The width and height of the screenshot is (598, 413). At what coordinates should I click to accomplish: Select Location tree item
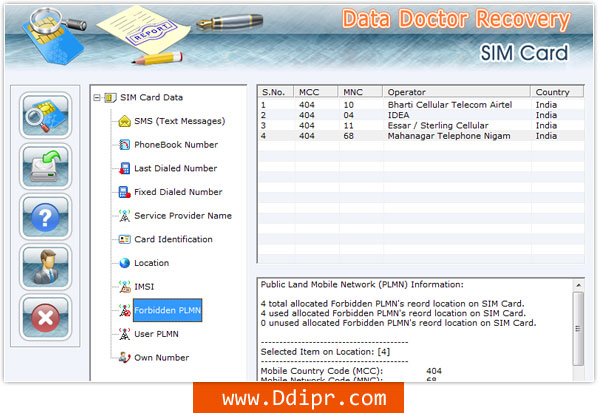tap(151, 263)
